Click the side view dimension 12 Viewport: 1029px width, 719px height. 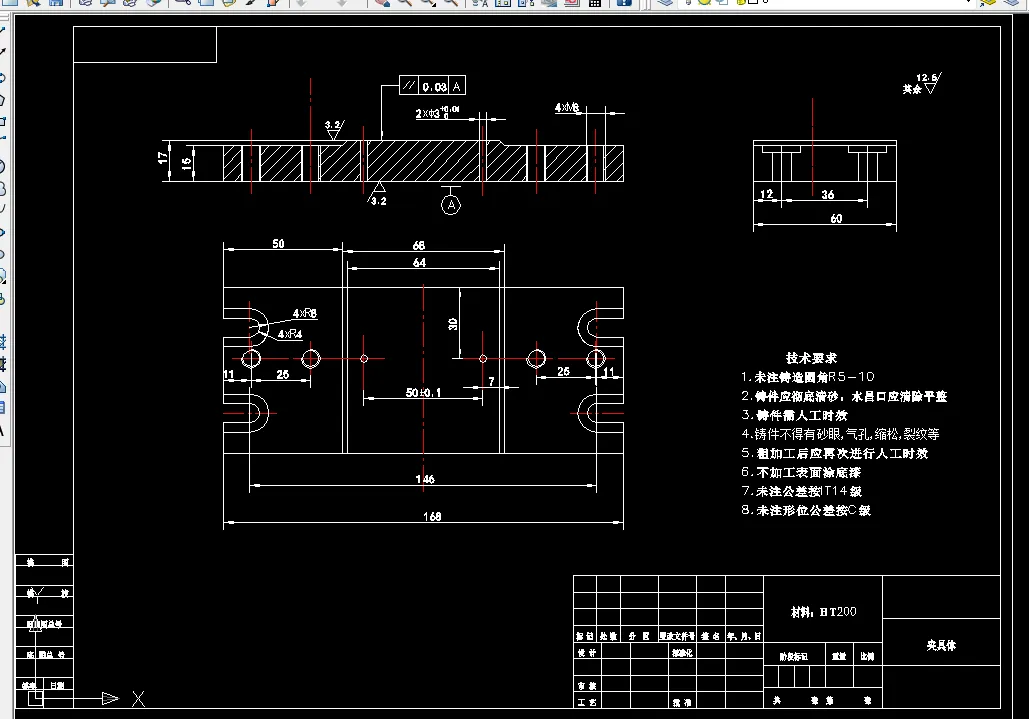(x=766, y=194)
